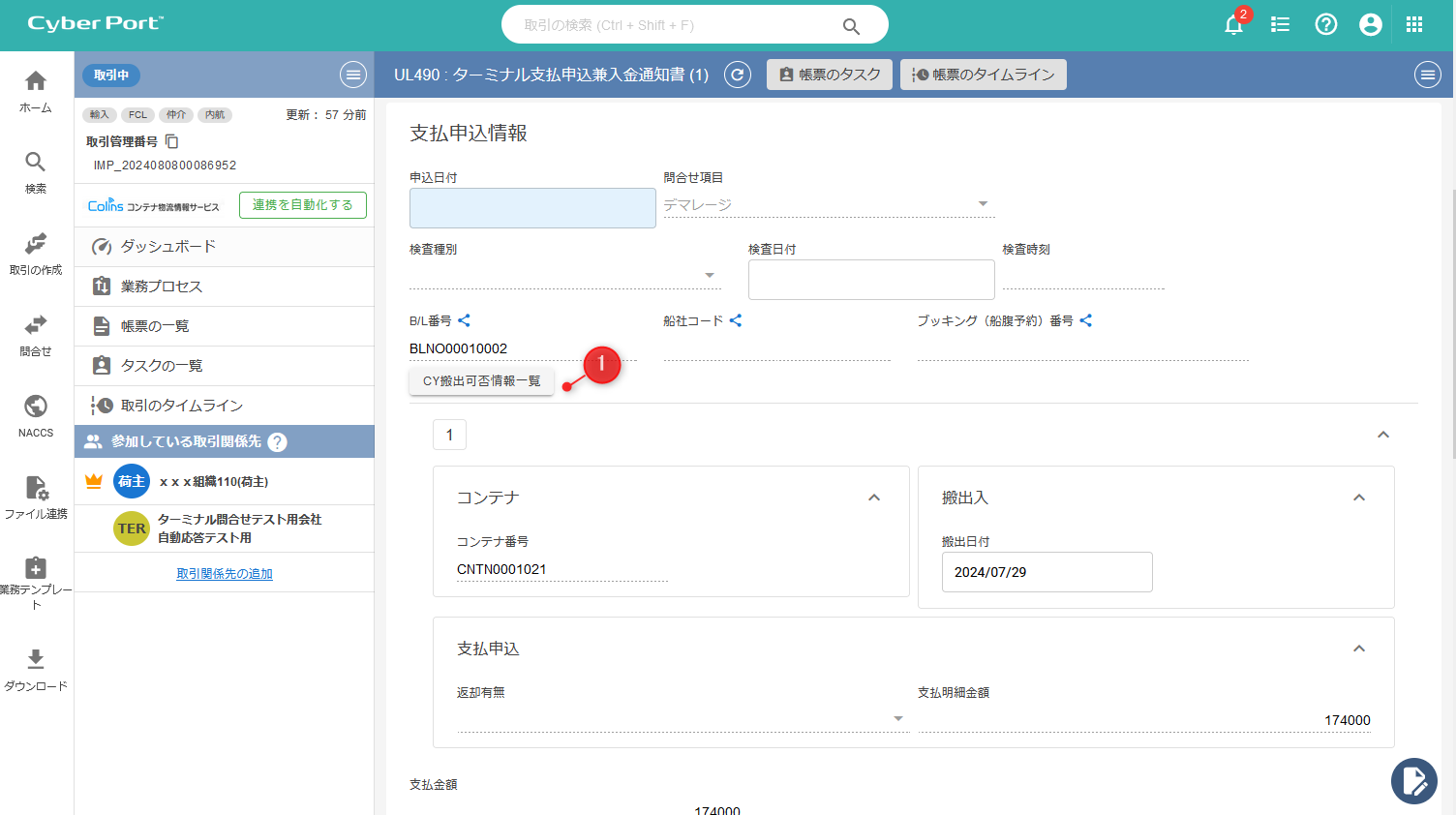Open the 検査種別 dropdown
The image size is (1456, 815).
(x=710, y=276)
